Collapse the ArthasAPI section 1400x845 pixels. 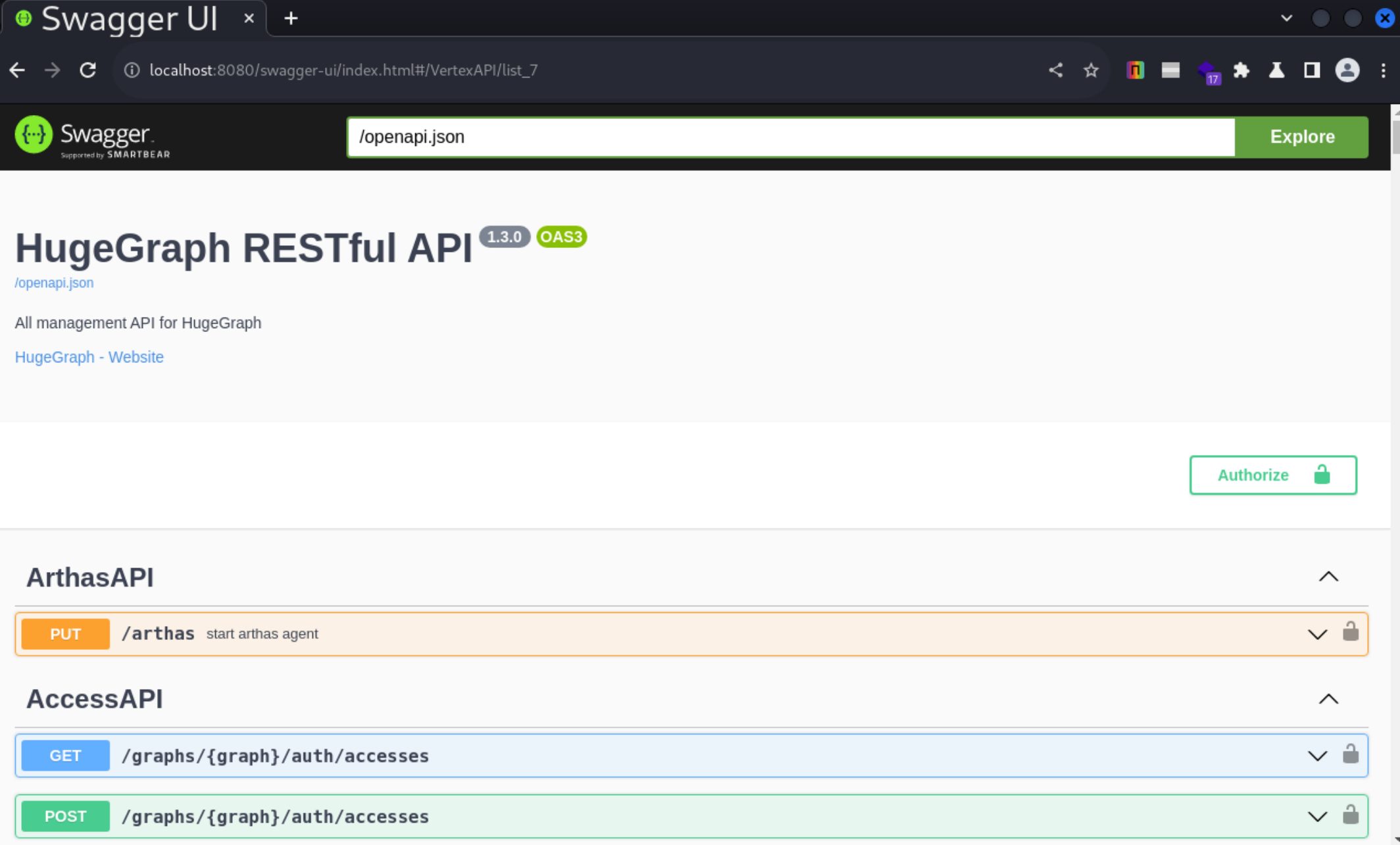point(1328,577)
